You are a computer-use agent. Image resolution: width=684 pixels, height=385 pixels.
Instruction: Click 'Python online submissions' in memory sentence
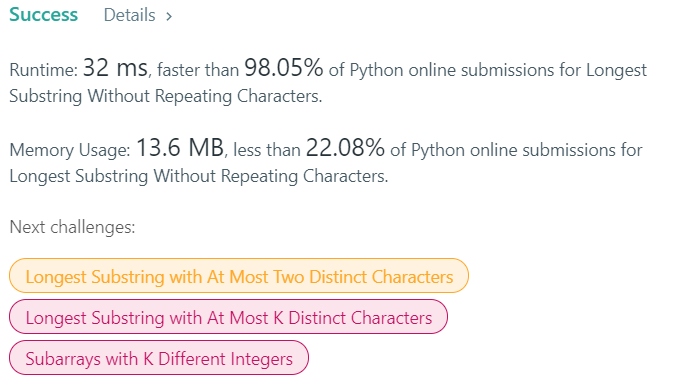pyautogui.click(x=513, y=150)
